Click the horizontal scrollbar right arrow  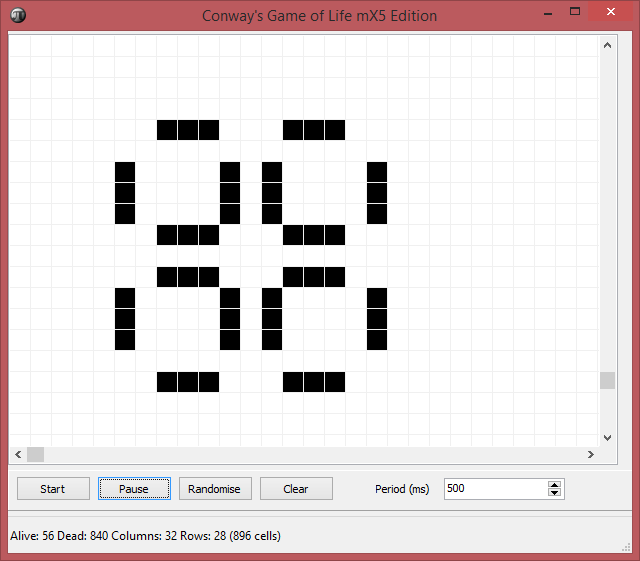590,455
